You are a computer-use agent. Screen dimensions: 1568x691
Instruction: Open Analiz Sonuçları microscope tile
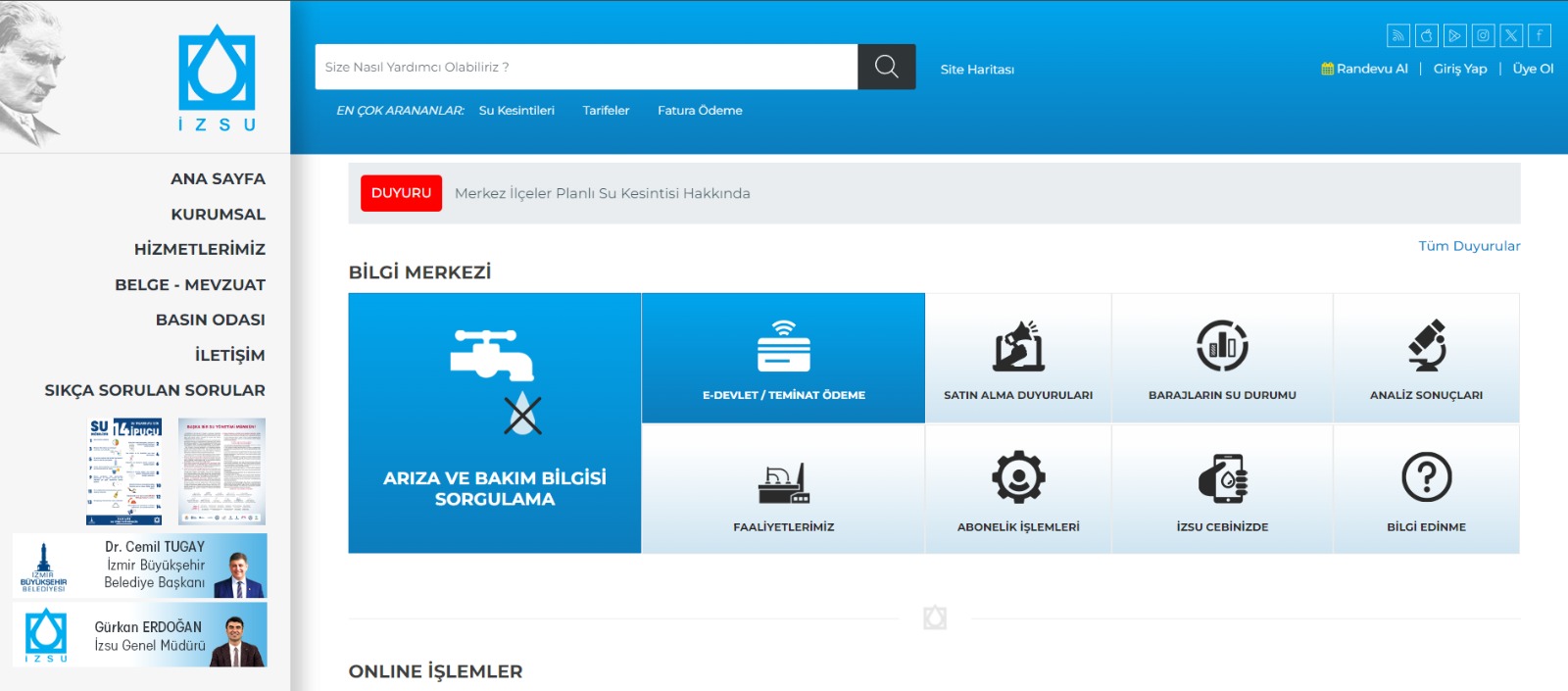(1426, 359)
